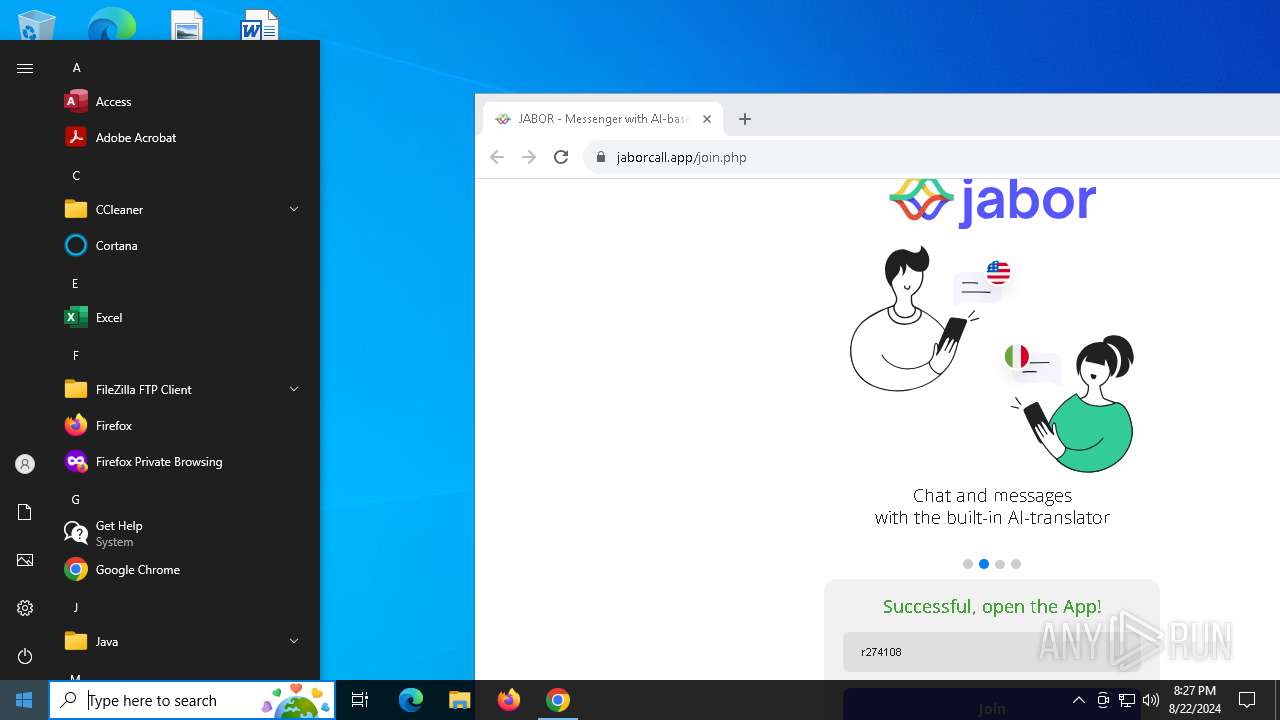Open Settings gear in Start sidebar
1280x720 pixels.
(x=25, y=608)
